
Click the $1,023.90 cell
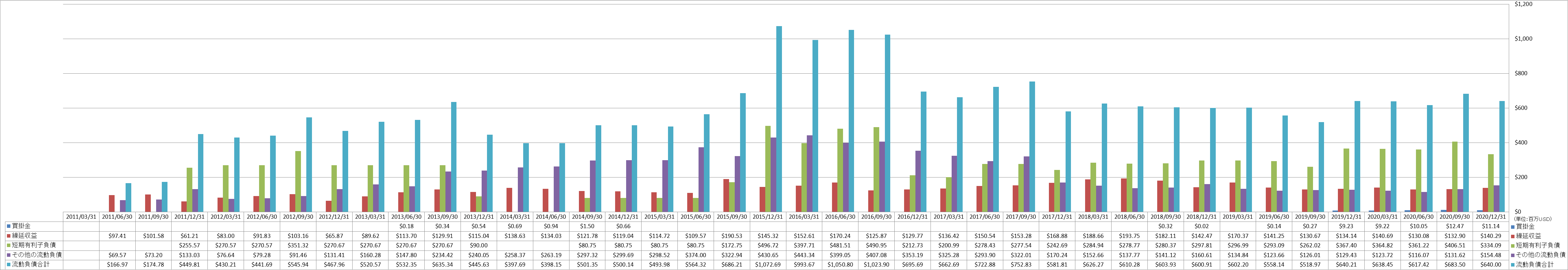(x=877, y=265)
